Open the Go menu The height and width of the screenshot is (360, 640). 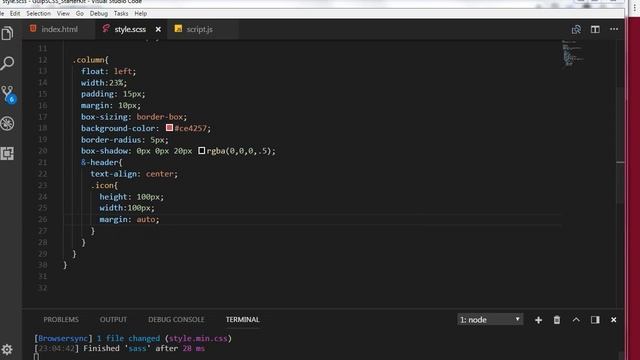tap(80, 13)
